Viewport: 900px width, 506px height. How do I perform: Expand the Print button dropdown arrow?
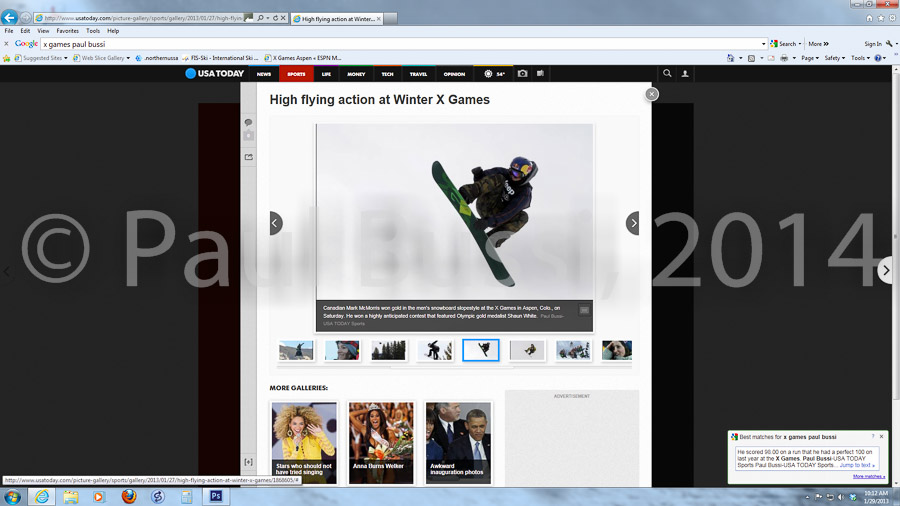pos(794,58)
